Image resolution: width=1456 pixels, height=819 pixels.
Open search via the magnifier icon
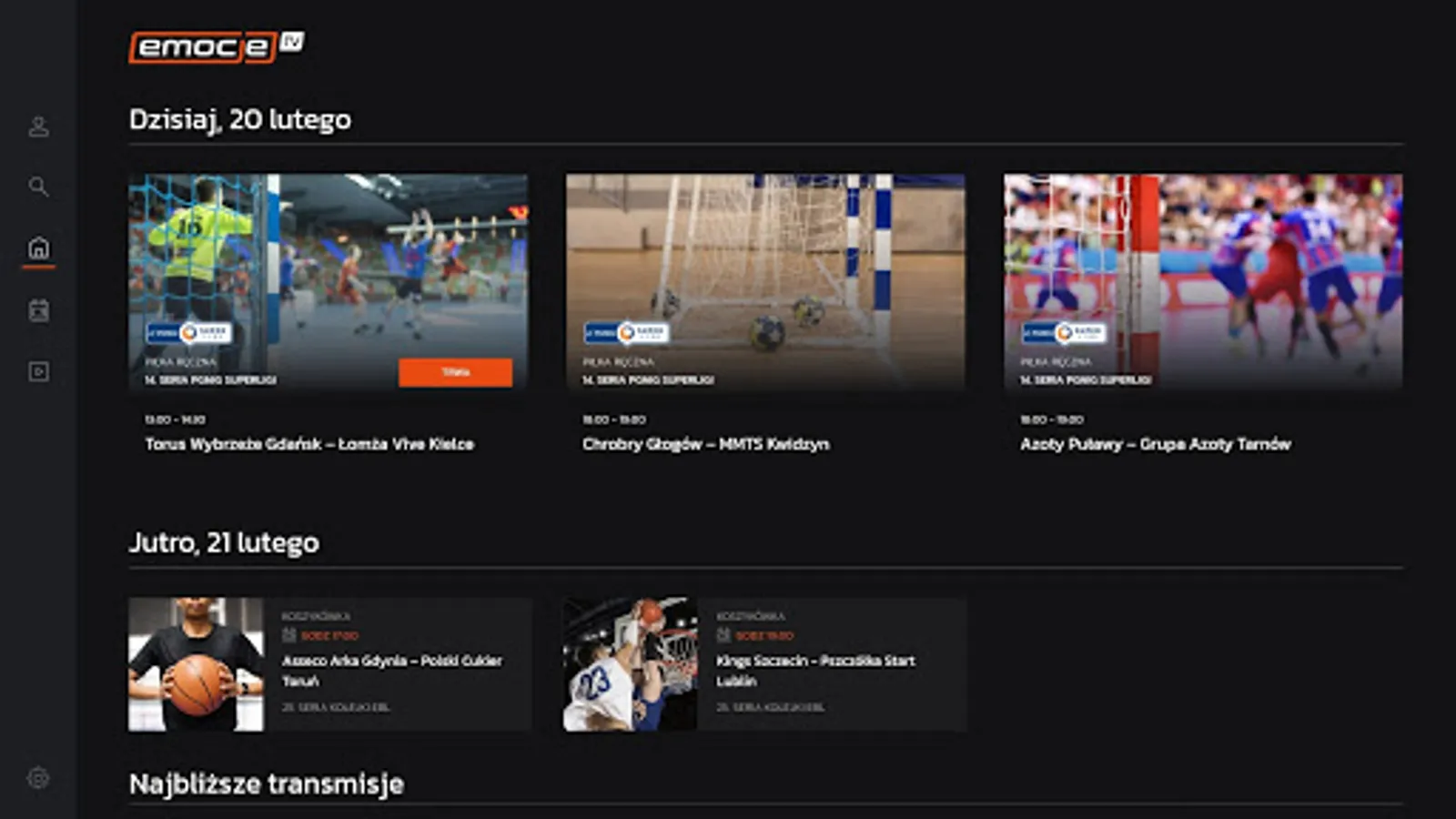coord(38,187)
